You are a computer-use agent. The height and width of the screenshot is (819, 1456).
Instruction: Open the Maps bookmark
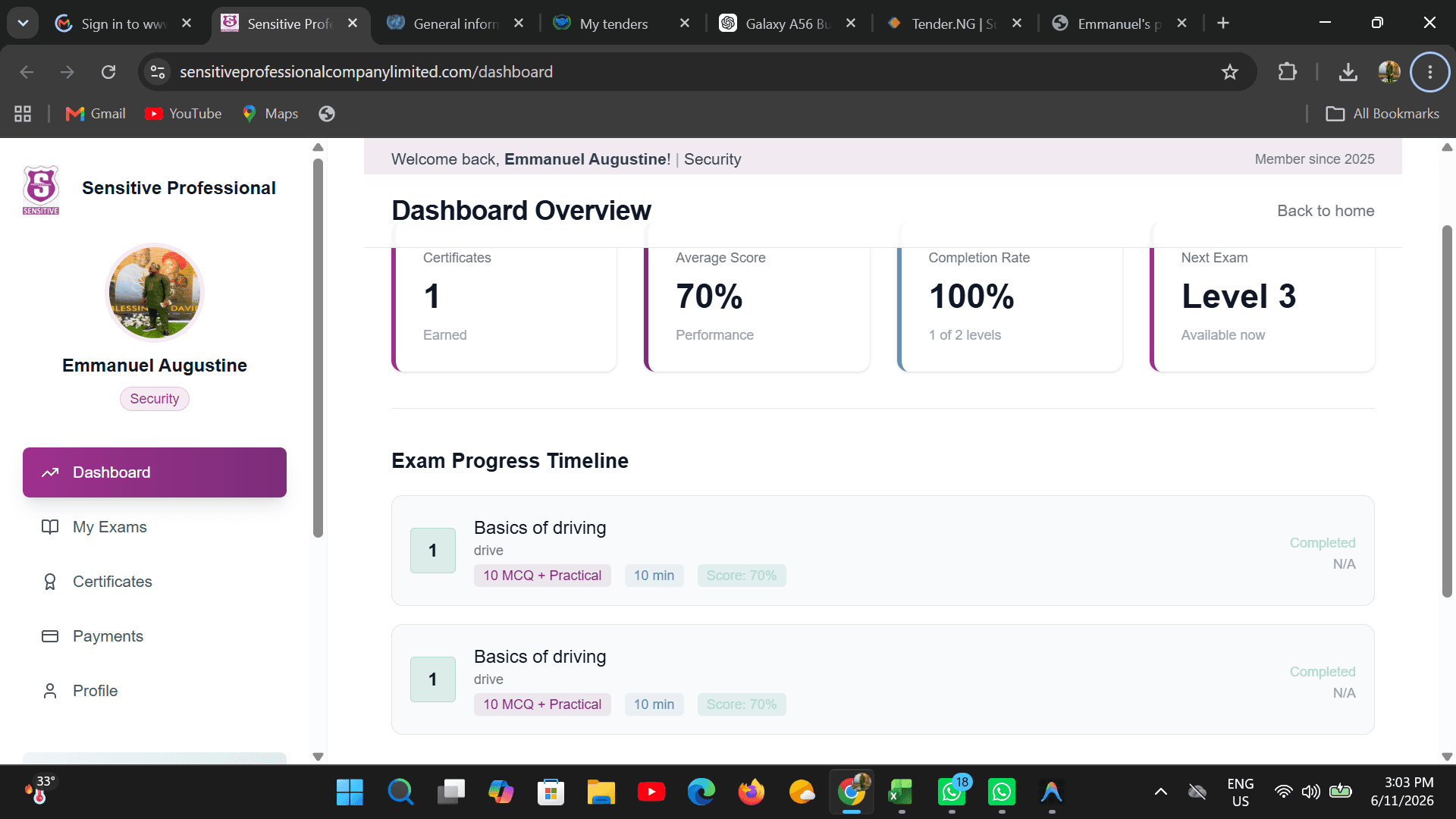click(x=270, y=114)
